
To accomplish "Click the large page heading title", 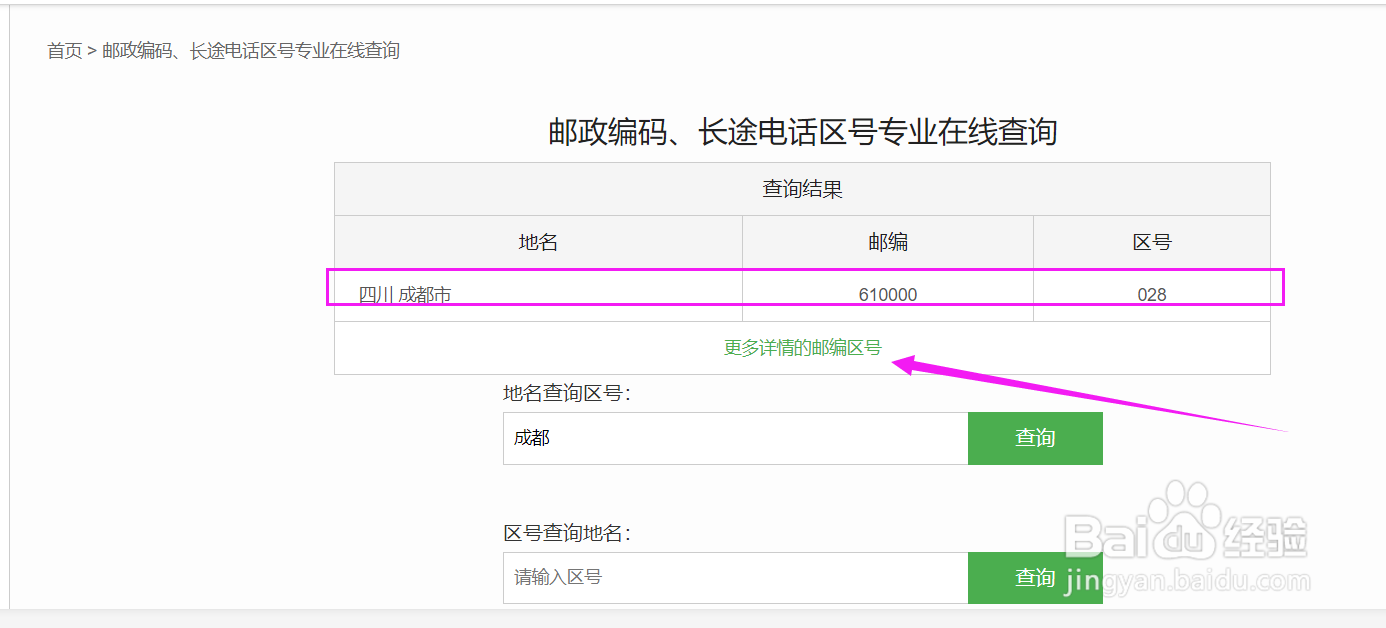I will (x=802, y=132).
